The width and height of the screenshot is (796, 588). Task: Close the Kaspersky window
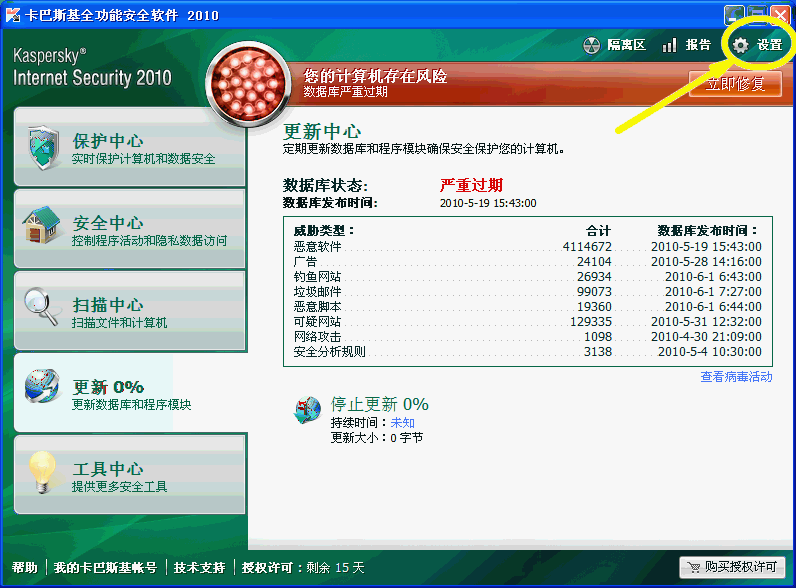pyautogui.click(x=781, y=15)
